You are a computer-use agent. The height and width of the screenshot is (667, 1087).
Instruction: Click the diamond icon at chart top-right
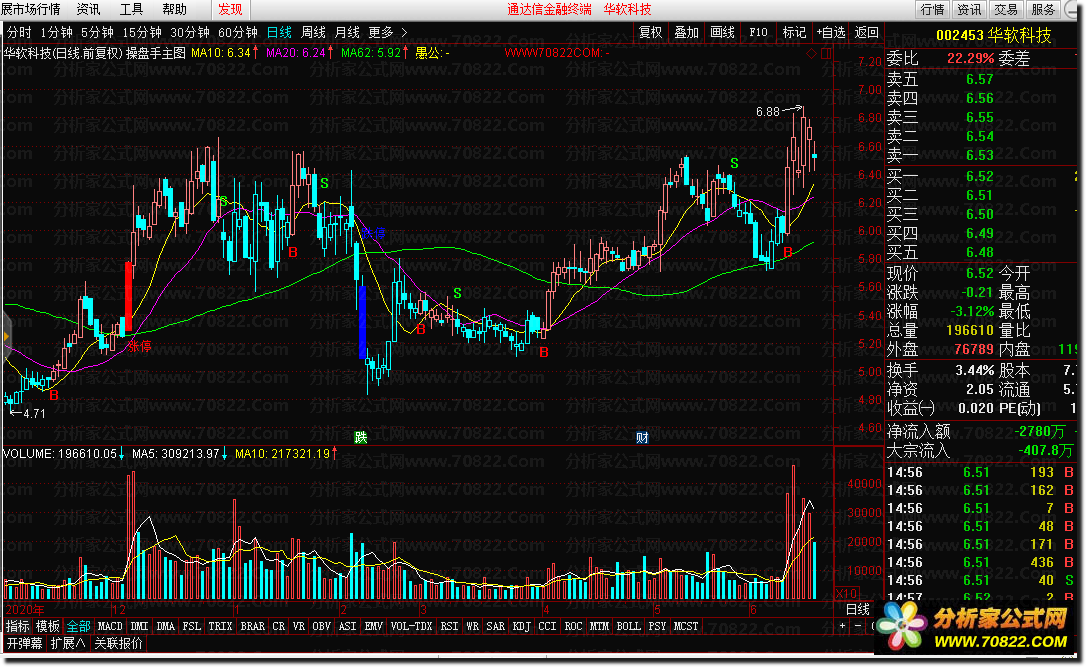tap(811, 53)
